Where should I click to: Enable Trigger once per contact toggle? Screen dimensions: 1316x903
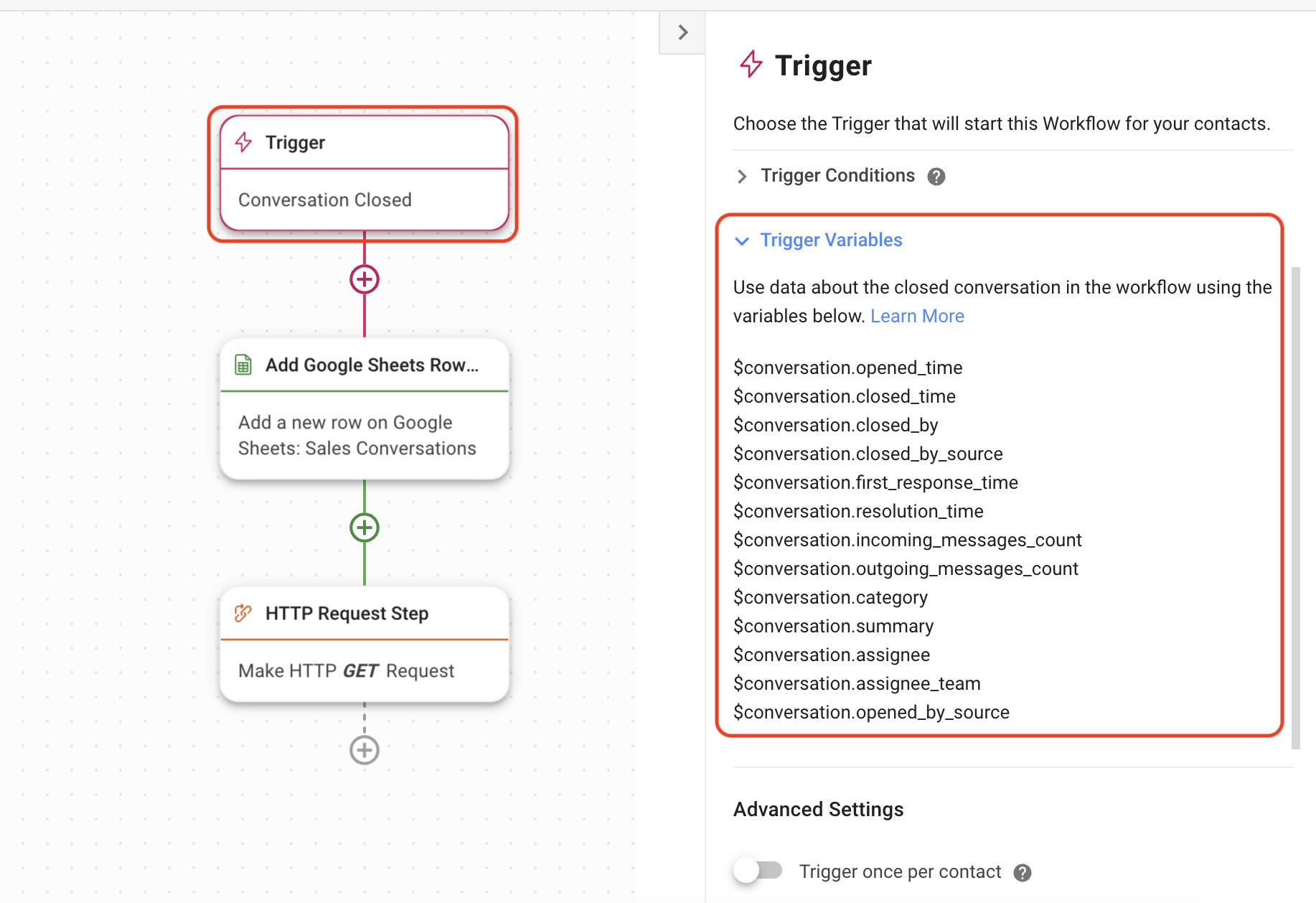pos(758,871)
